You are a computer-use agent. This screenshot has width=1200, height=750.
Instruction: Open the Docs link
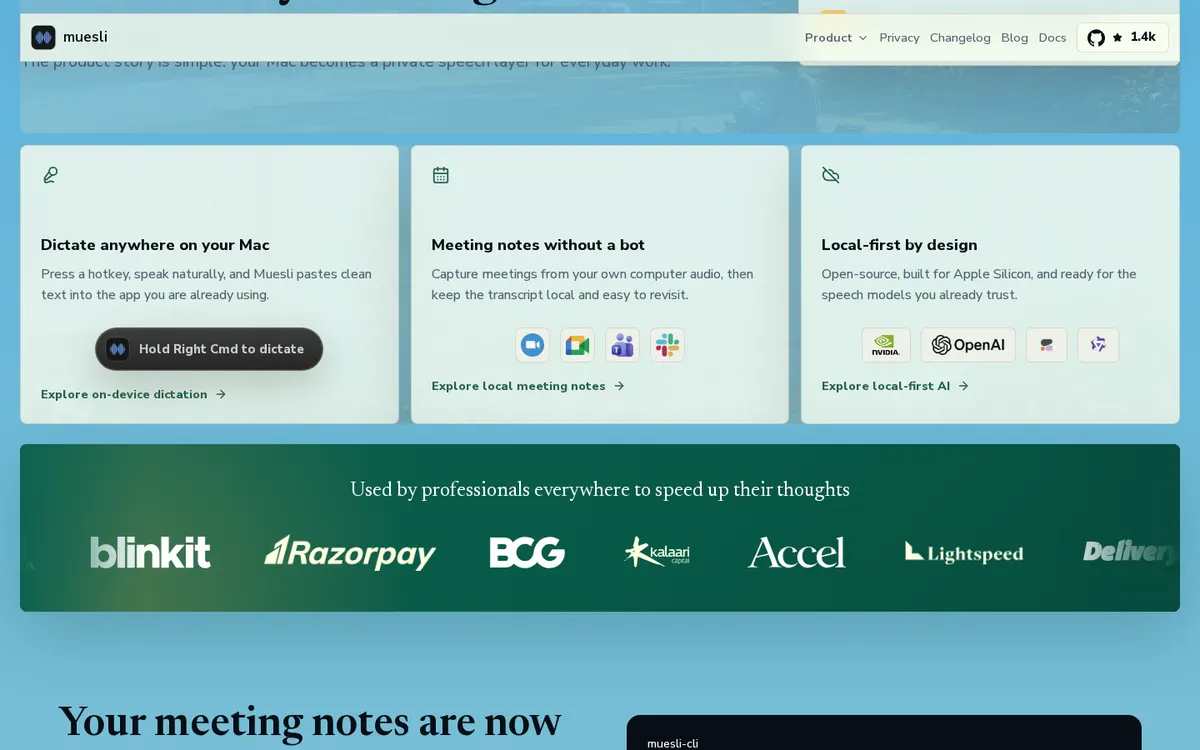1052,38
